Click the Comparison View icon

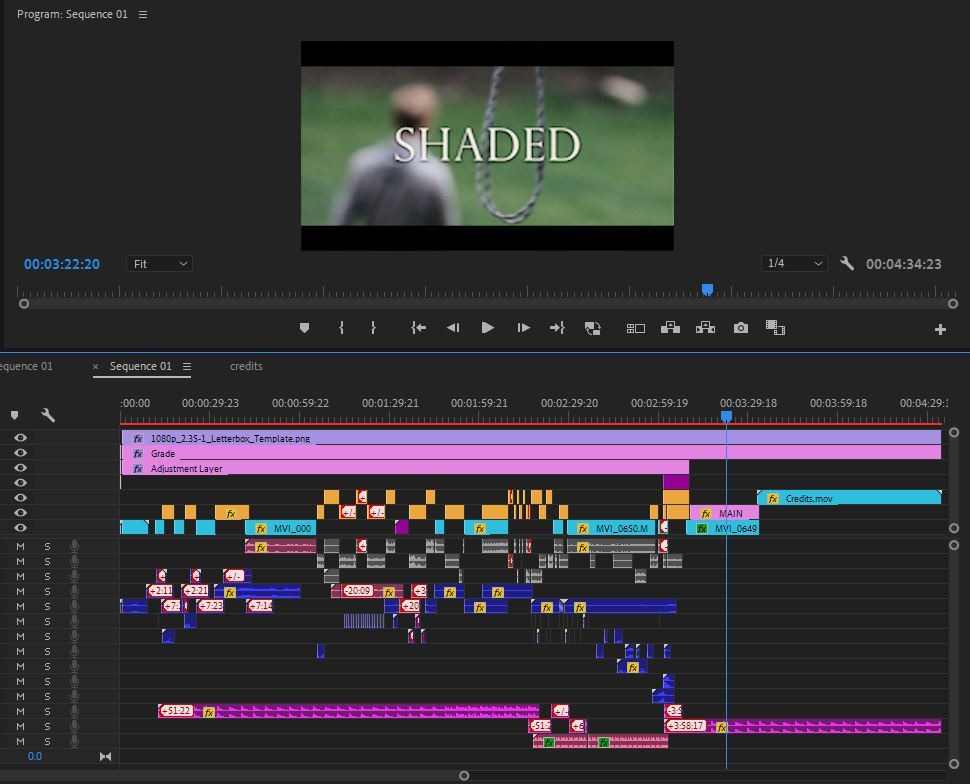tap(775, 327)
